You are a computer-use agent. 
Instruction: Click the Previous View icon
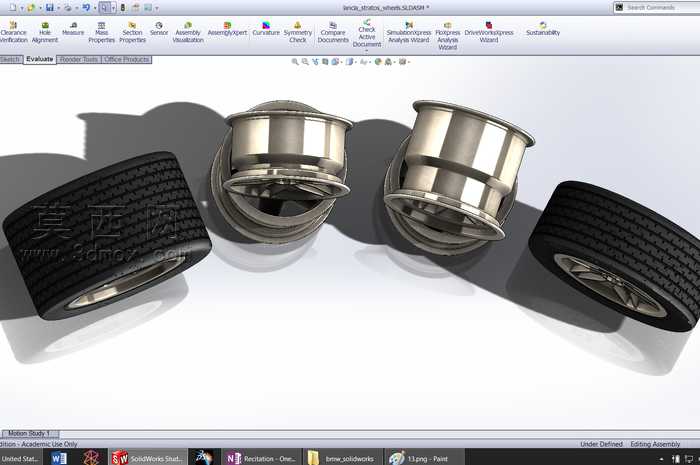[x=315, y=62]
